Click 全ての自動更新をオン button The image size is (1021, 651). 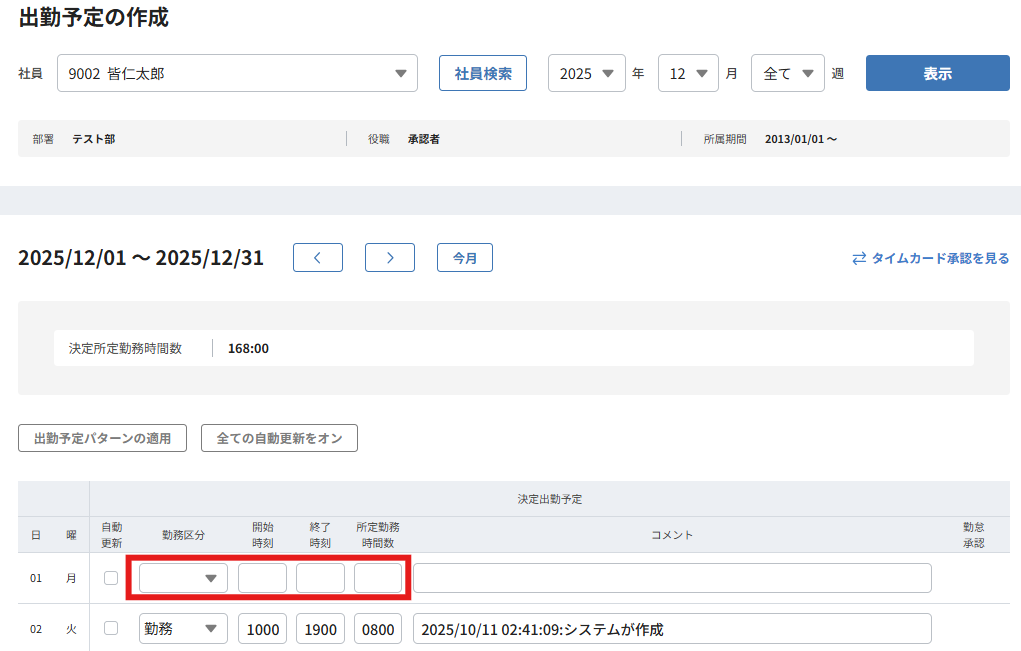coord(279,438)
